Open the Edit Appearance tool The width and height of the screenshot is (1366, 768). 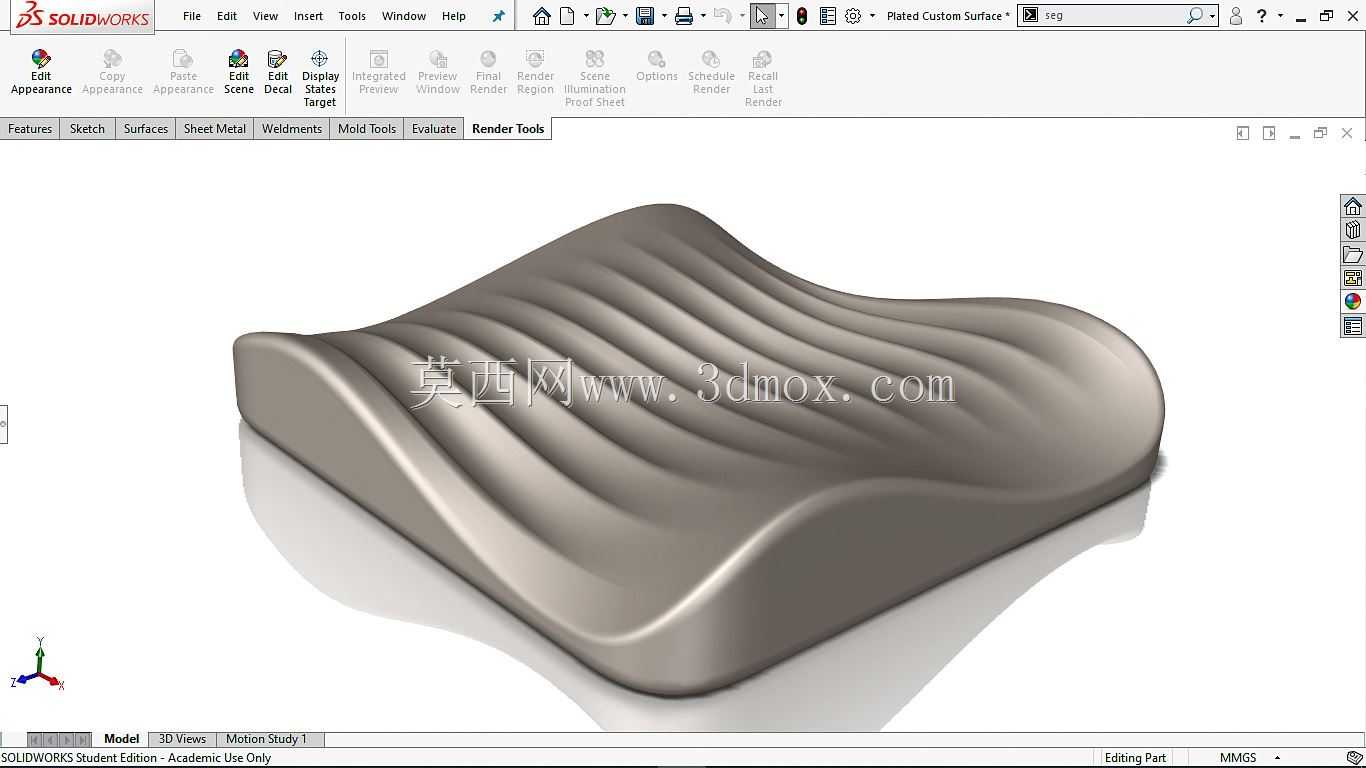41,73
